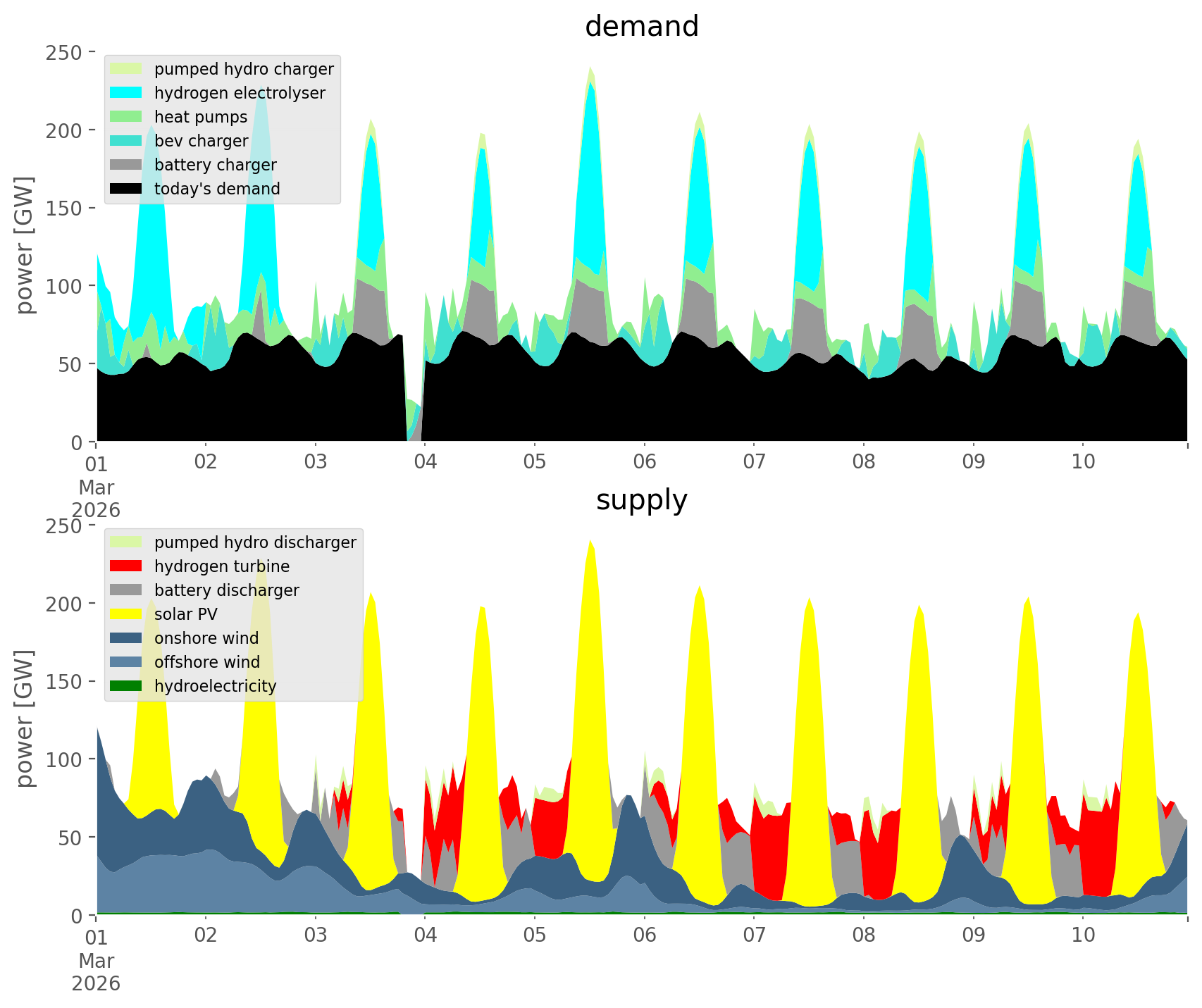
Task: Select day 05 on the demand chart x-axis
Action: tap(535, 463)
